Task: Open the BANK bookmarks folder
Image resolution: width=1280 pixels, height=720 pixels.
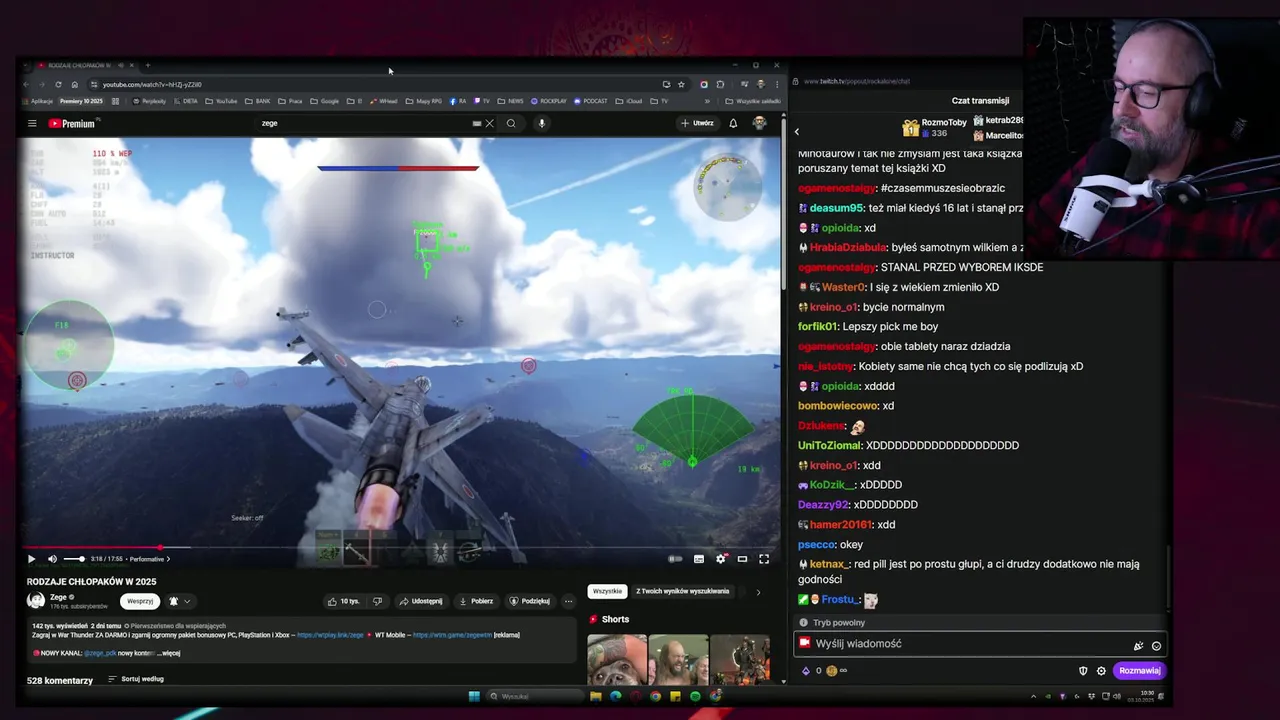Action: [x=258, y=101]
